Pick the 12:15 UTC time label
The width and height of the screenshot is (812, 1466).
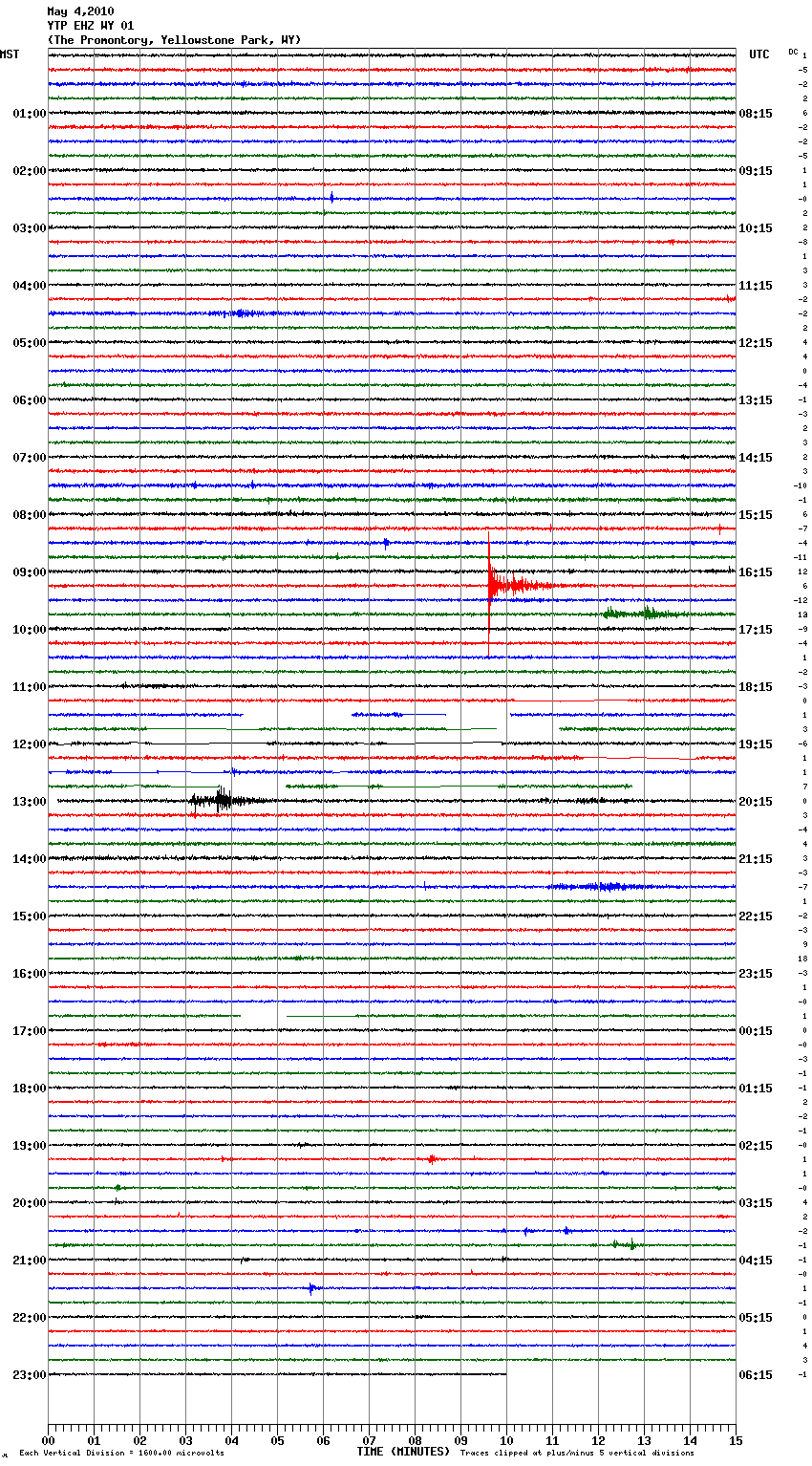[756, 343]
